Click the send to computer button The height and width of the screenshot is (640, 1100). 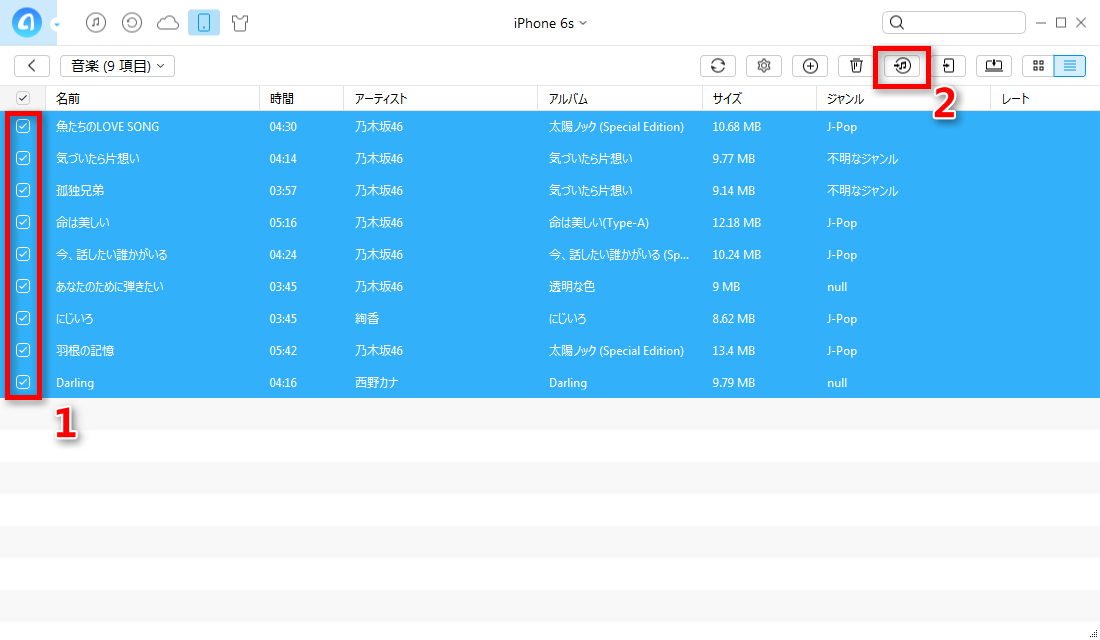pyautogui.click(x=994, y=66)
